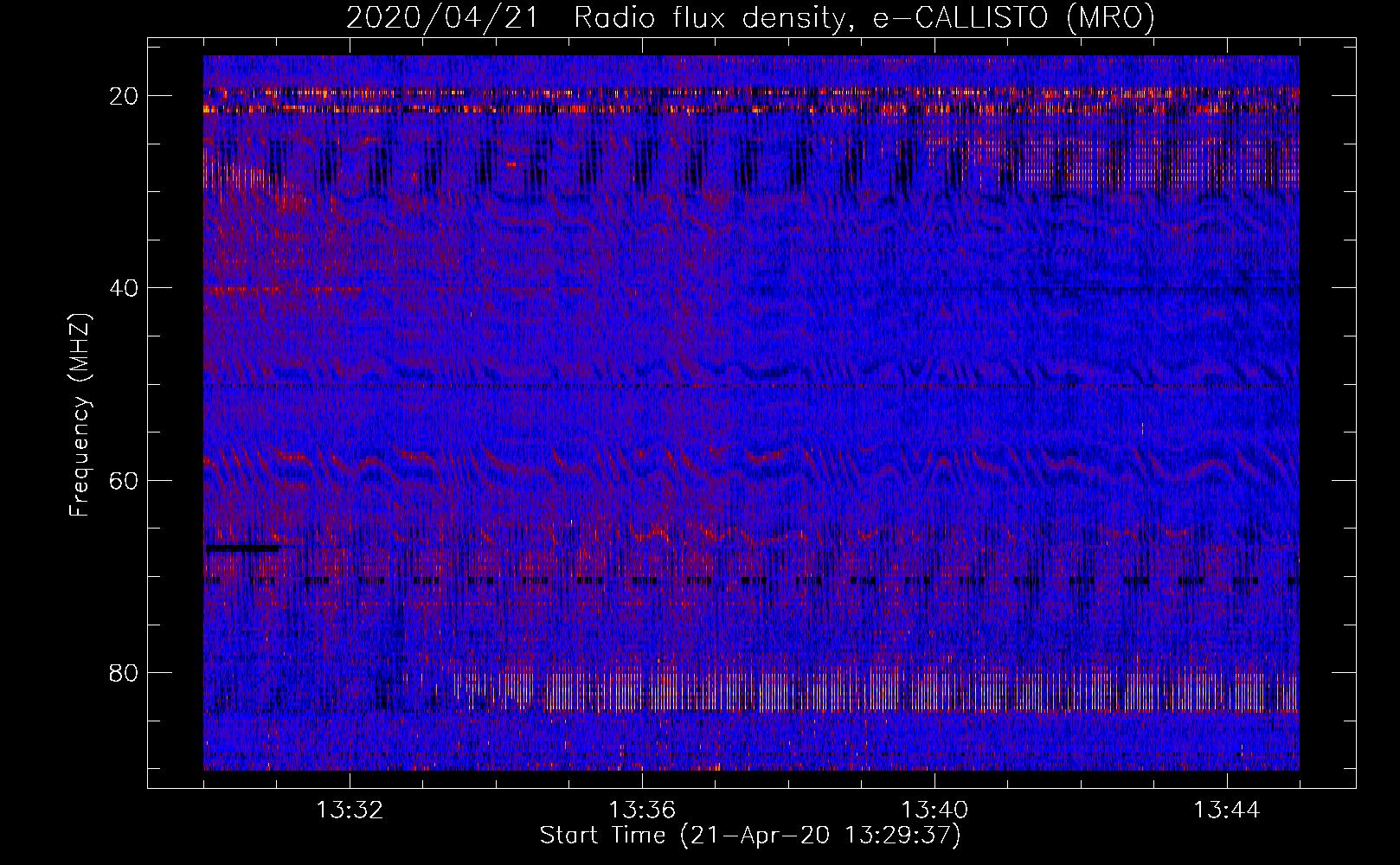Click the short black bar near 67 MHz
Image resolution: width=1400 pixels, height=865 pixels.
click(x=242, y=548)
